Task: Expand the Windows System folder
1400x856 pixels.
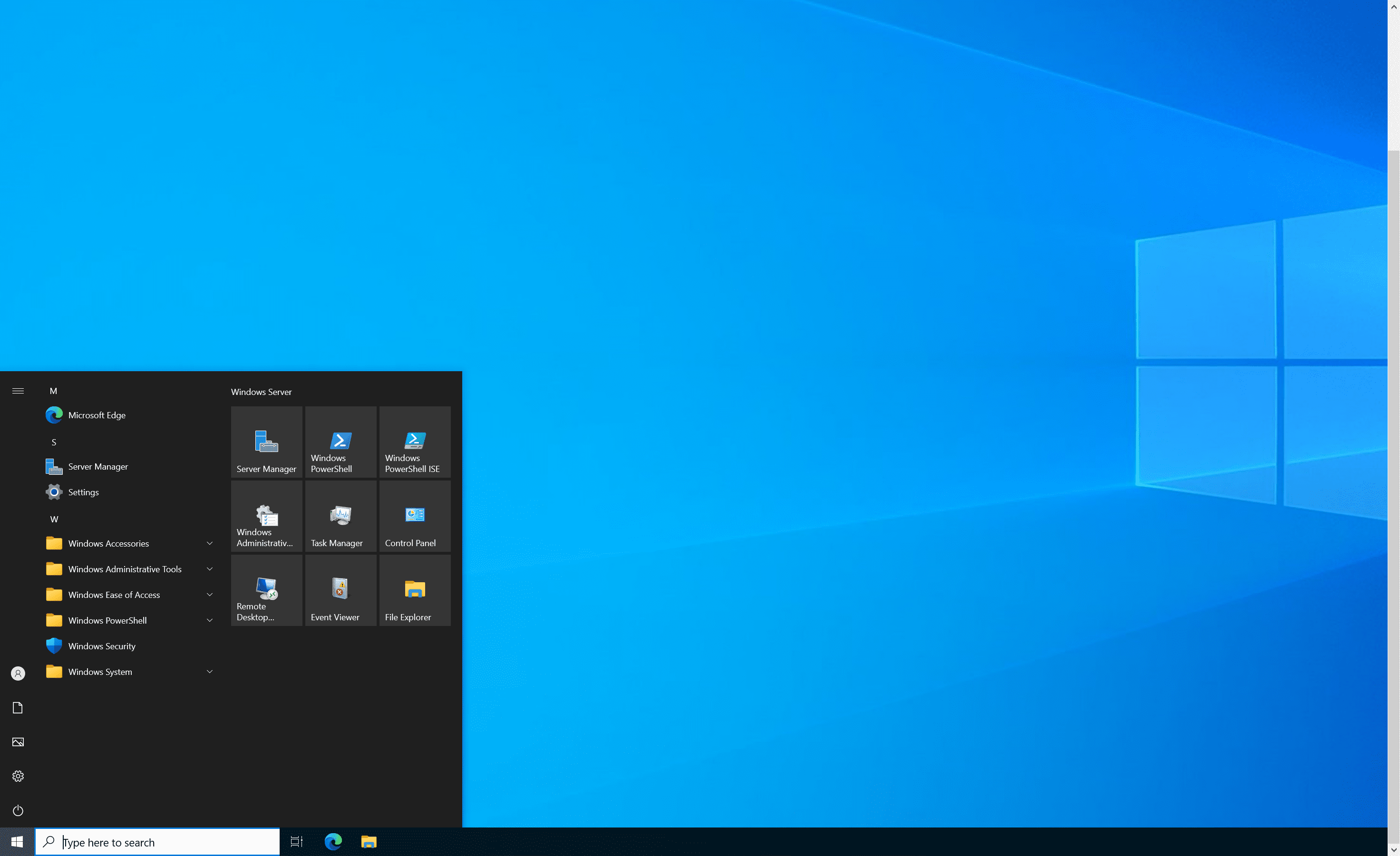Action: coord(128,672)
